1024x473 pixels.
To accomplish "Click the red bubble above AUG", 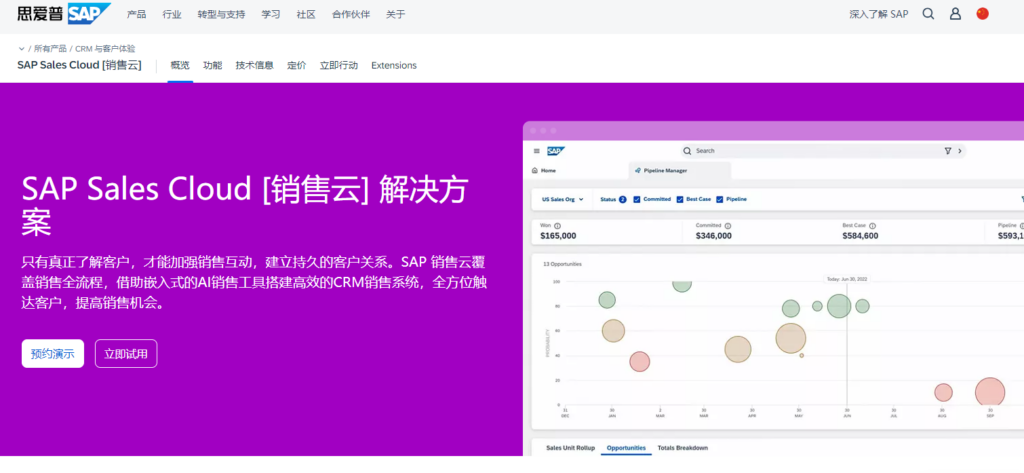I will tap(943, 393).
